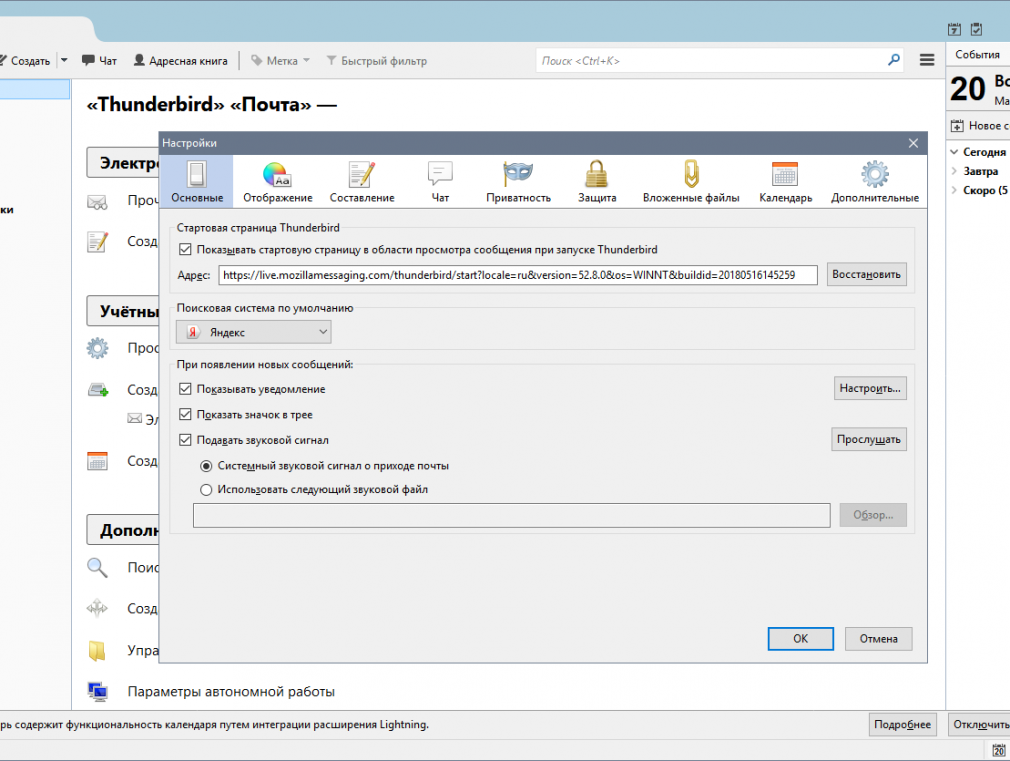Open the calendar tab icon at top right
Image resolution: width=1010 pixels, height=761 pixels.
point(955,29)
